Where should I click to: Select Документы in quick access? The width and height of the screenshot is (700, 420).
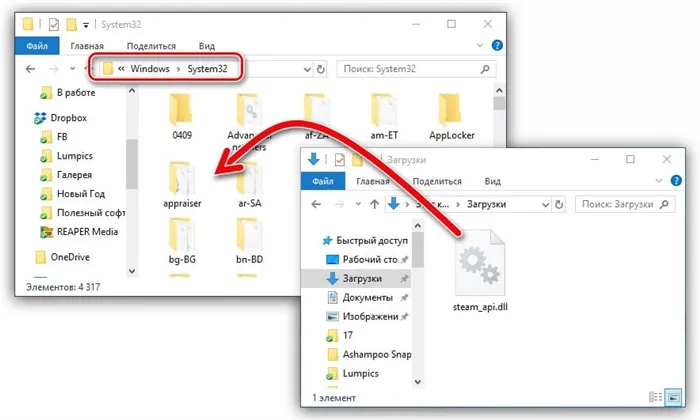tap(367, 297)
